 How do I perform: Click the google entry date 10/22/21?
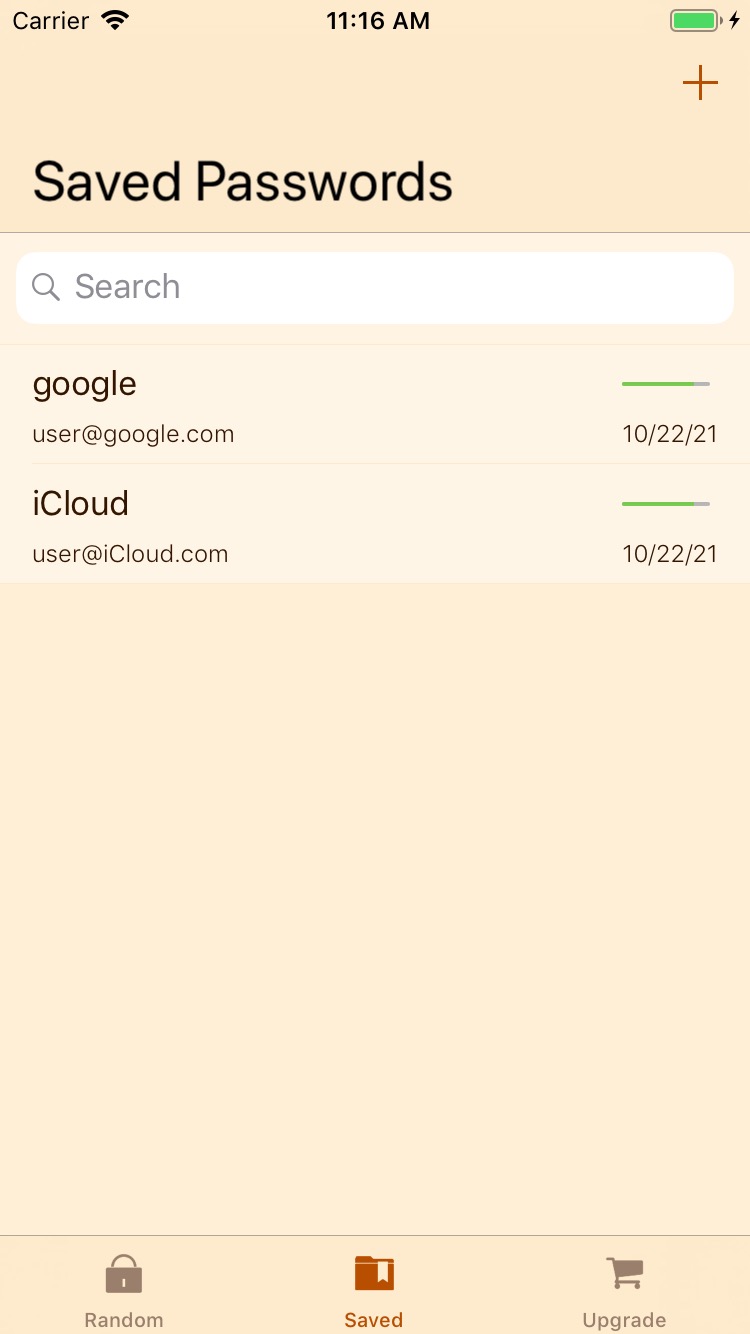click(x=670, y=435)
